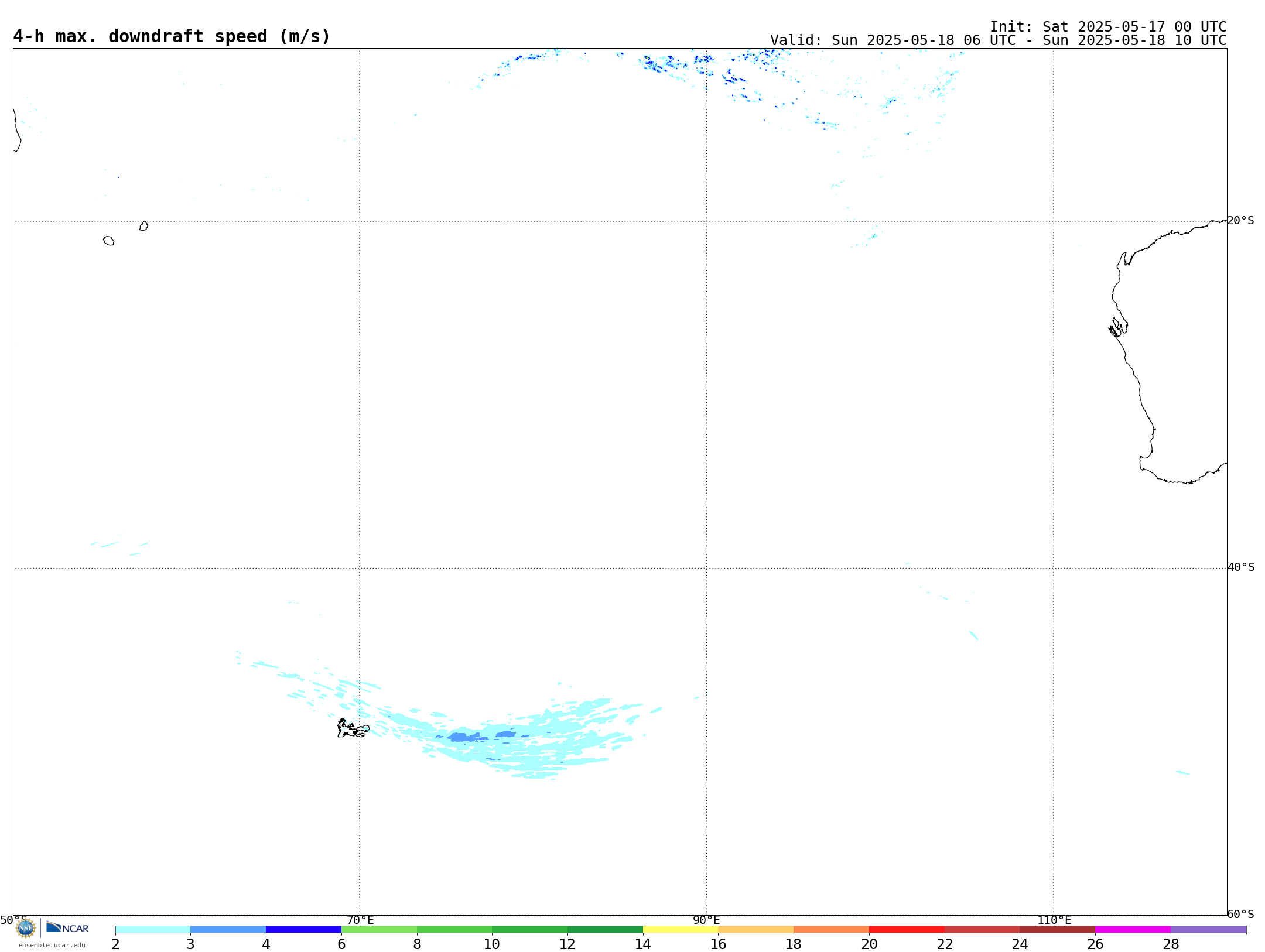The image size is (1265, 952).
Task: Click the colorbar tick label 20
Action: coord(869,944)
